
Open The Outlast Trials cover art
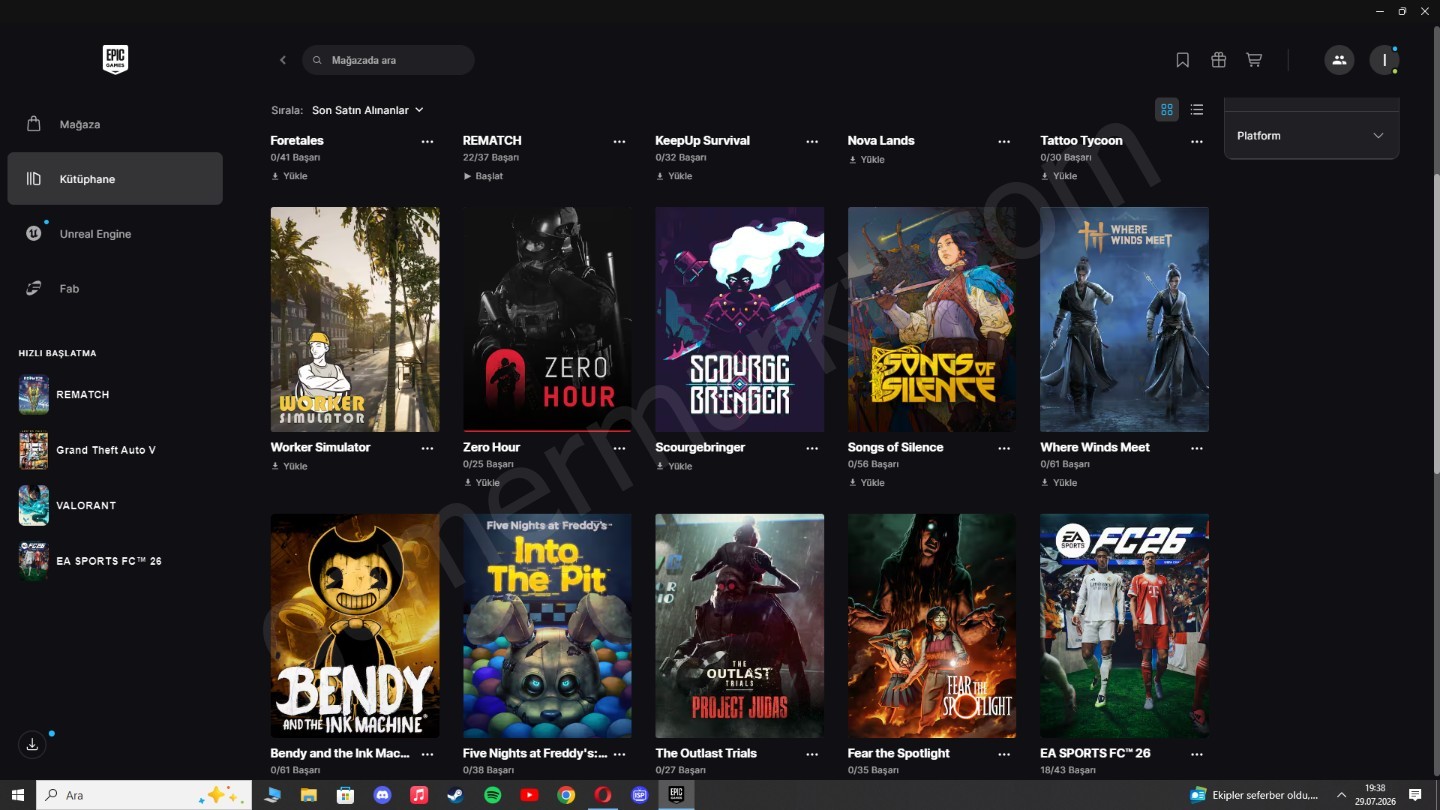click(x=740, y=626)
